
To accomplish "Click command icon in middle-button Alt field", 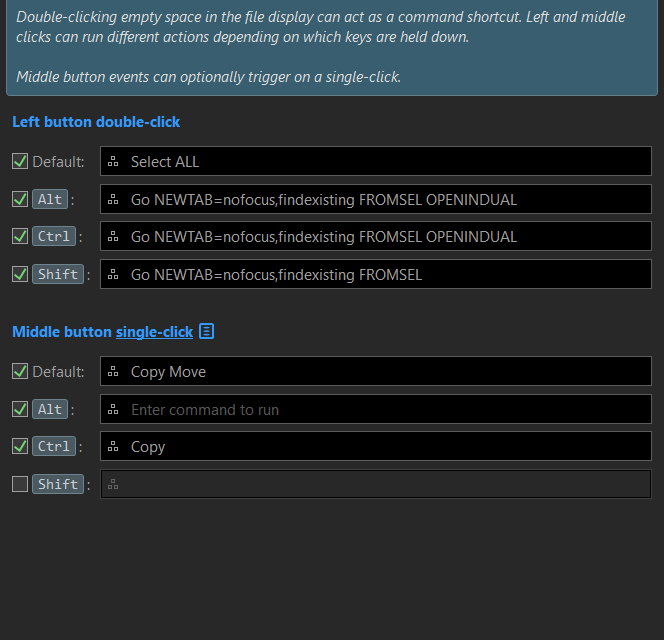I will tap(114, 410).
